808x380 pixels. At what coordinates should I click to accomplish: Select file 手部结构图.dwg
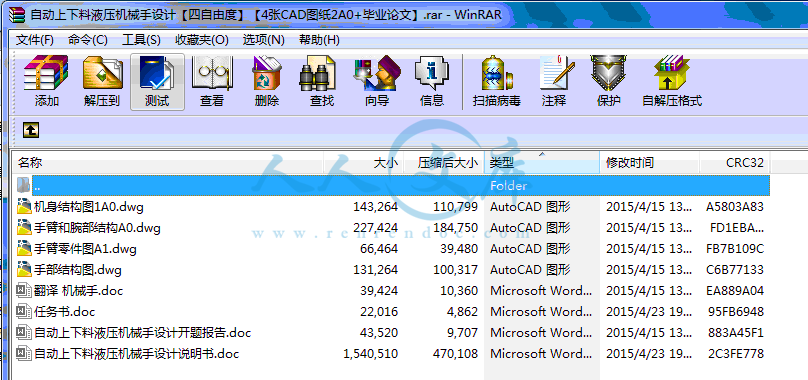coord(78,270)
